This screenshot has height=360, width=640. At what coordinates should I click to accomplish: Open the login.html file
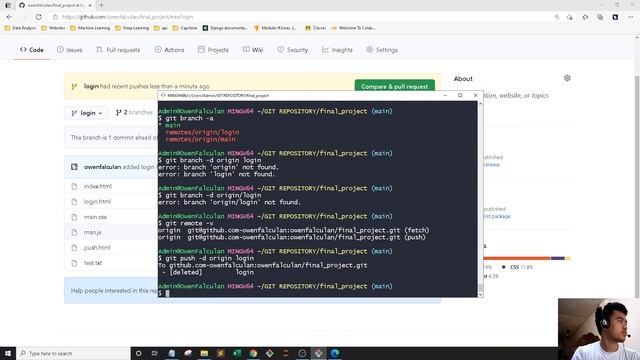pos(97,202)
